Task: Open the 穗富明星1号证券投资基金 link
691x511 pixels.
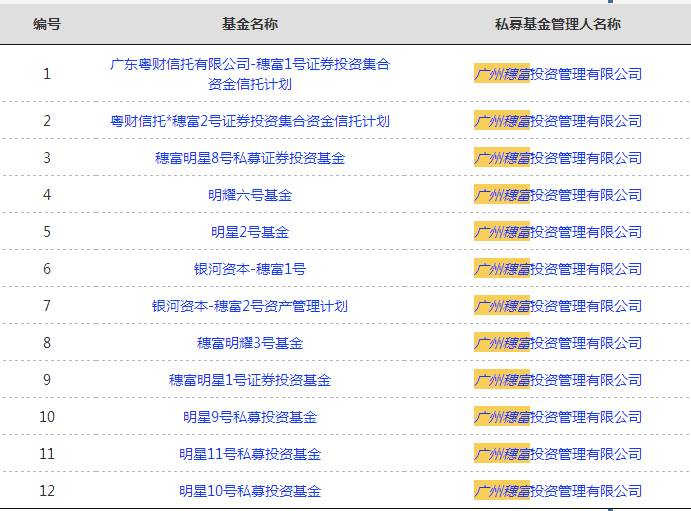Action: (250, 380)
